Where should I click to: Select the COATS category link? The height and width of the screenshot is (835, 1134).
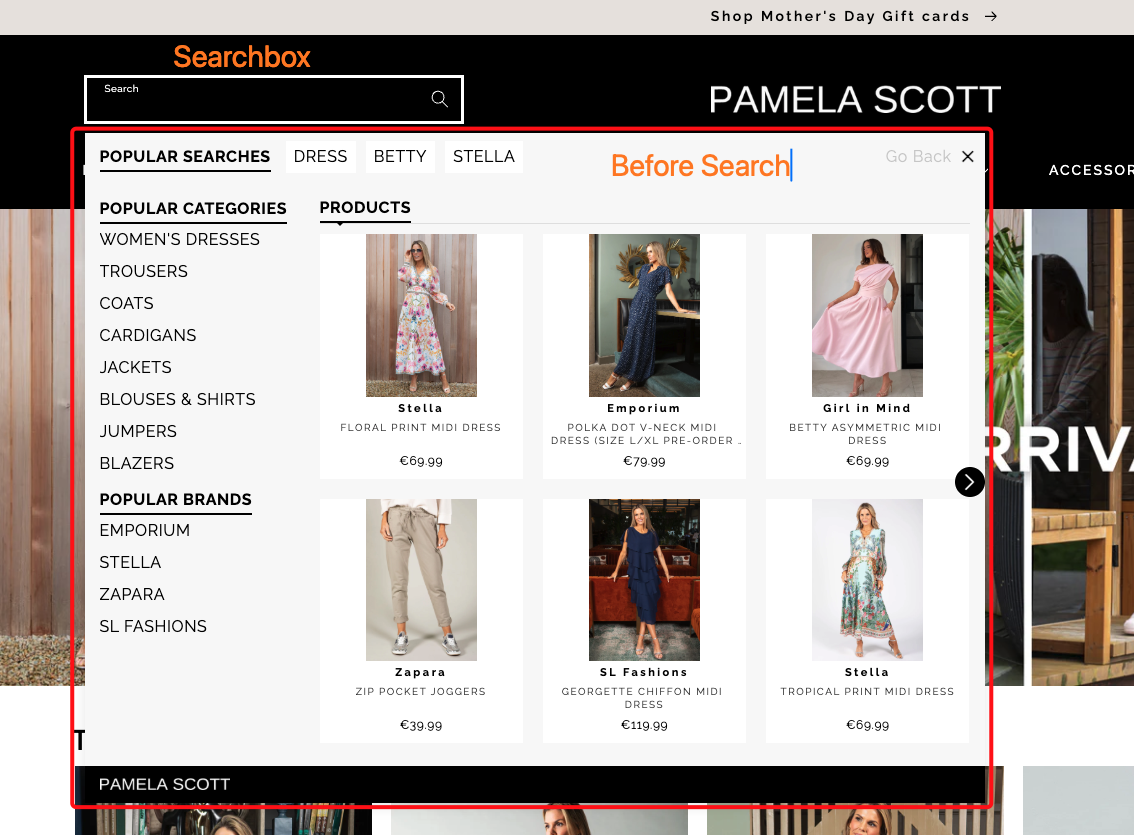(x=126, y=303)
